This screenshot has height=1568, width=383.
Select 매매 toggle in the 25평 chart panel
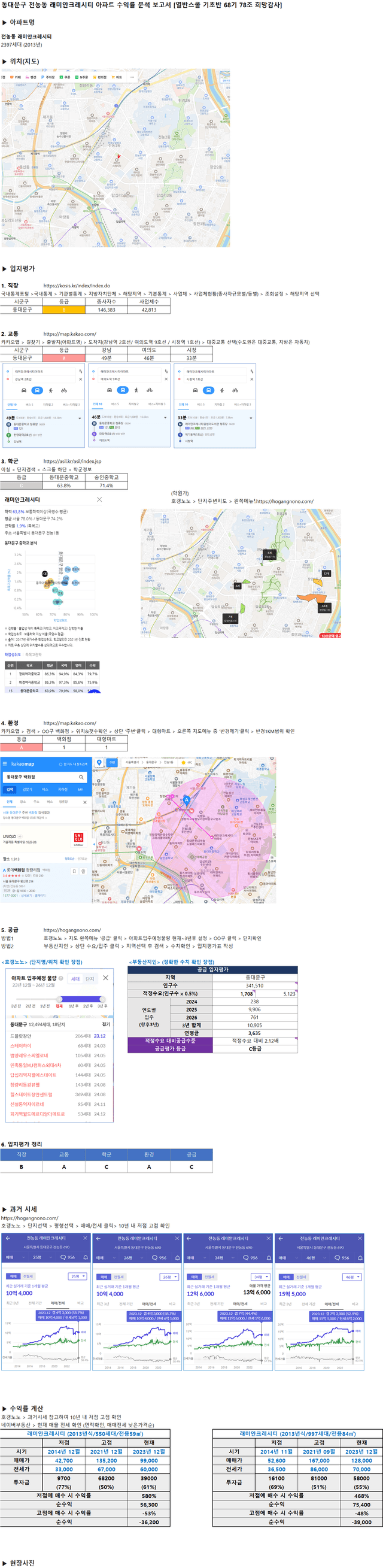[x=13, y=1276]
